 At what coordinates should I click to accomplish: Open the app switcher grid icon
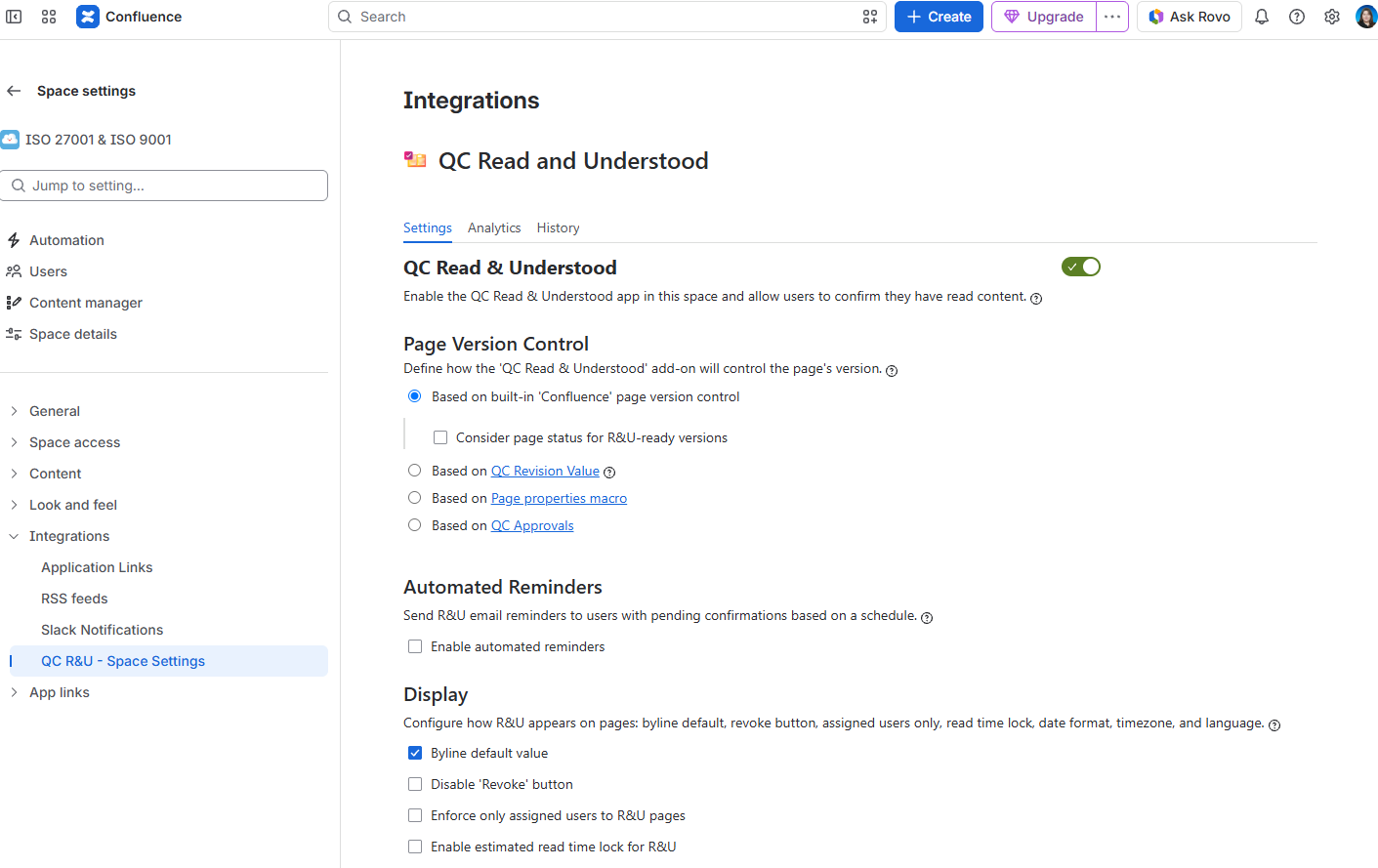point(49,17)
